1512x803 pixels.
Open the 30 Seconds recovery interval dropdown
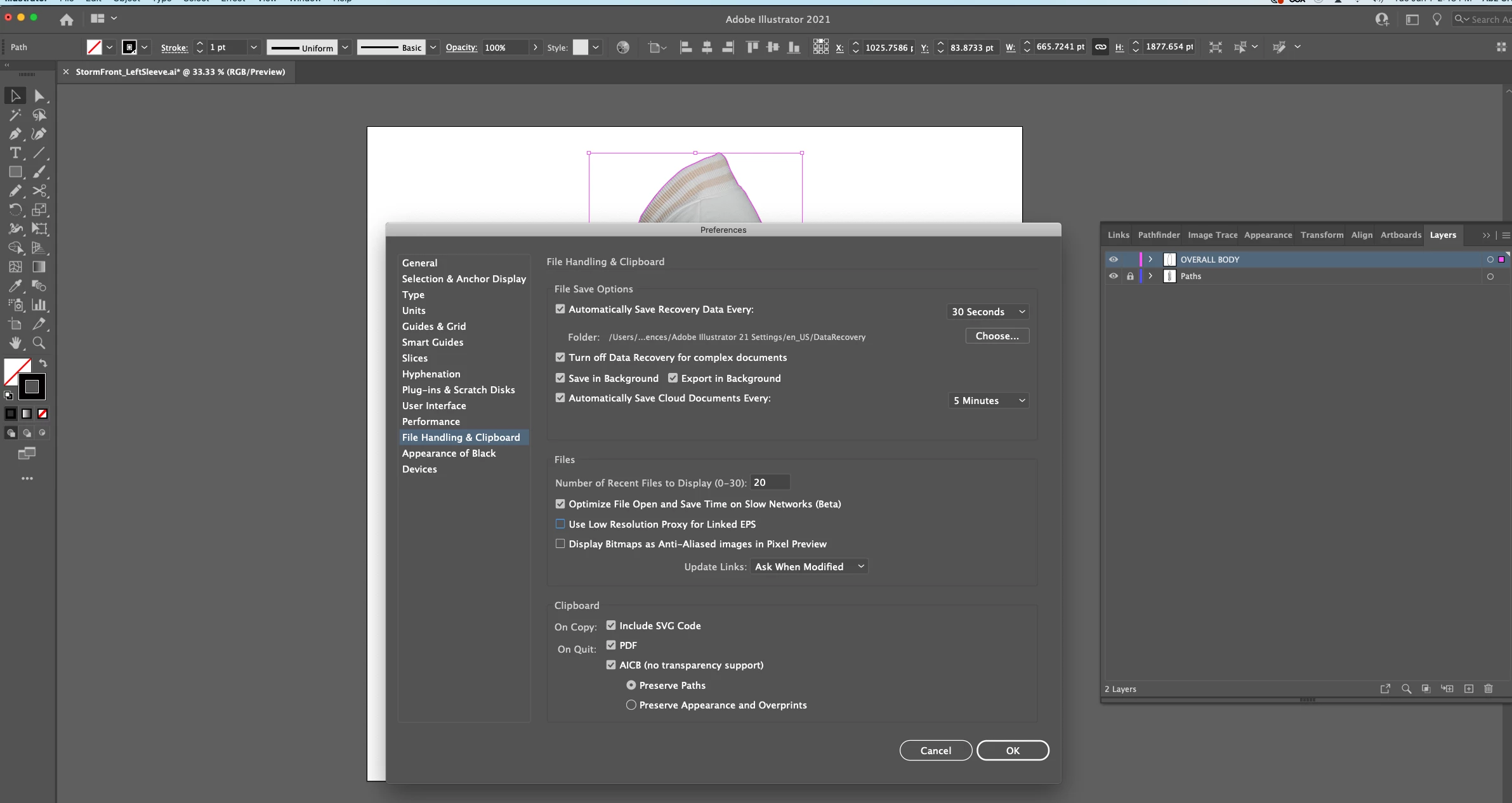[988, 311]
